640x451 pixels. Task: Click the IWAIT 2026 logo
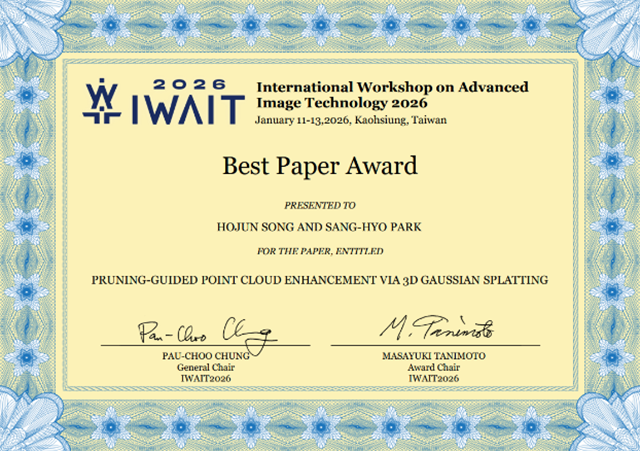point(164,102)
